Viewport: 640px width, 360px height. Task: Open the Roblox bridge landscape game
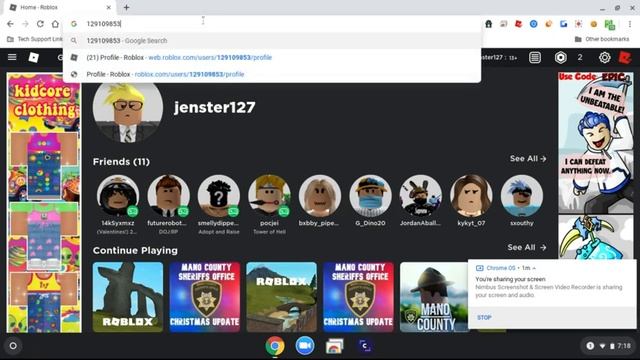[281, 297]
